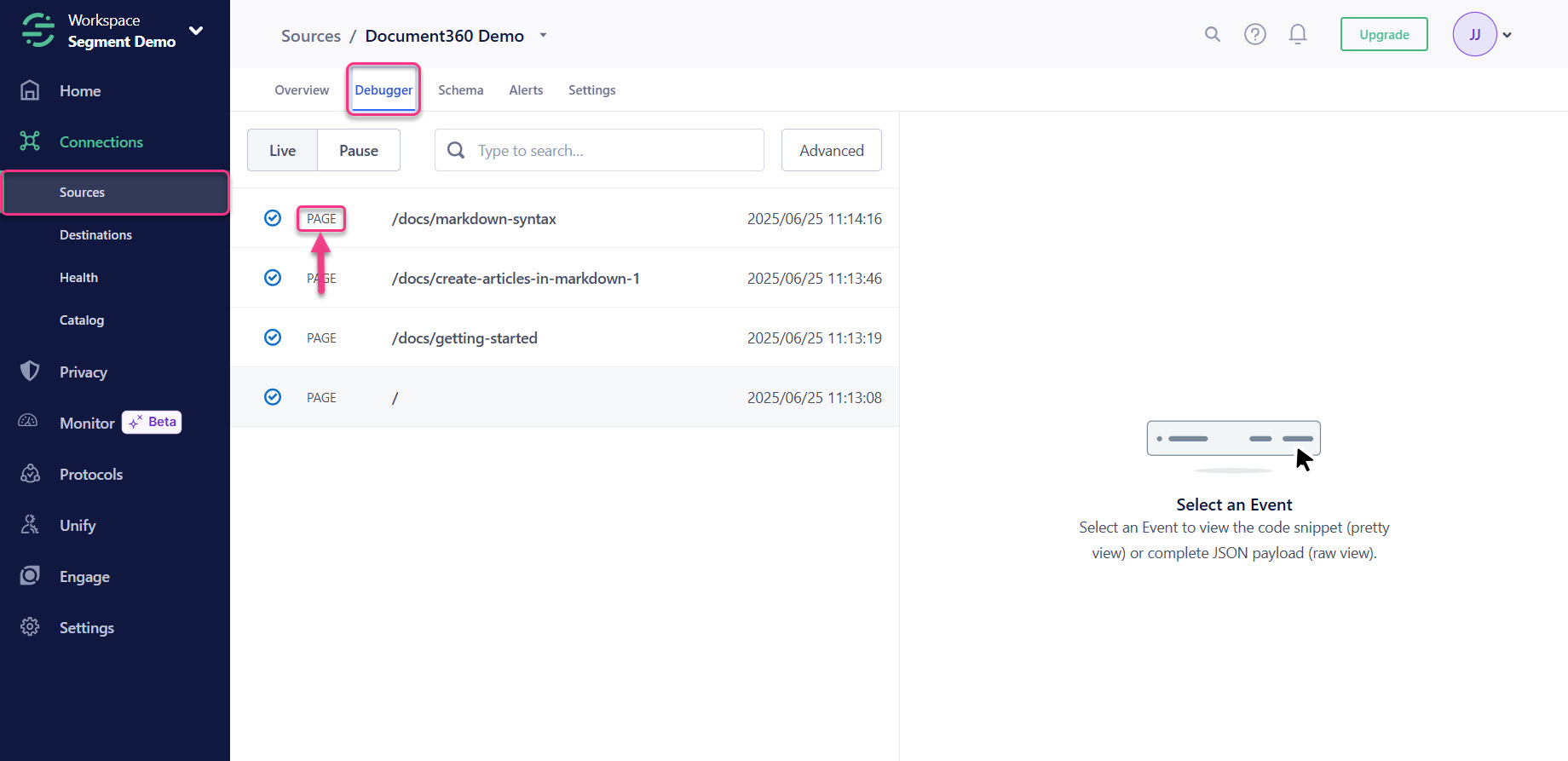The height and width of the screenshot is (761, 1568).
Task: Expand the user account dropdown arrow
Action: pyautogui.click(x=1507, y=35)
